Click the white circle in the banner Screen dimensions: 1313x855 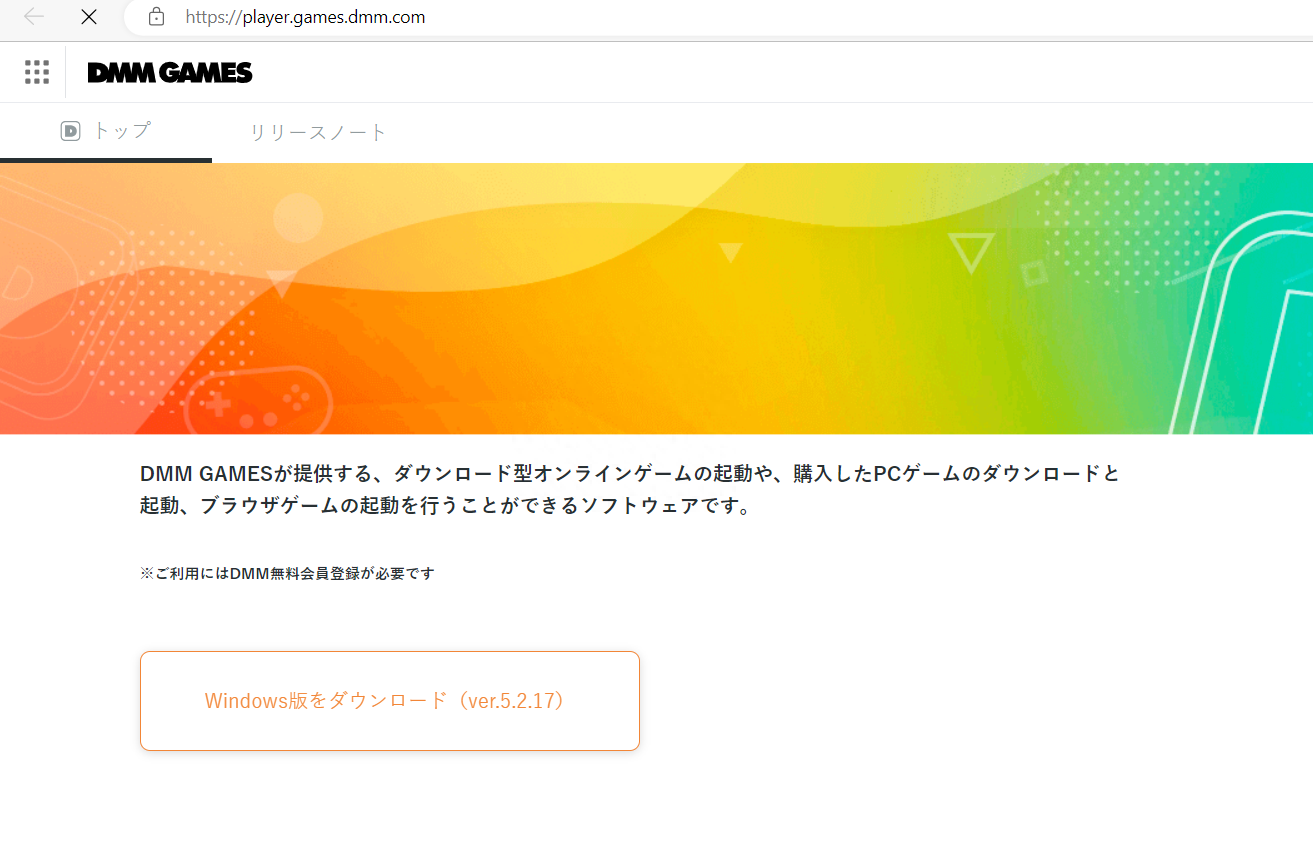[x=297, y=217]
